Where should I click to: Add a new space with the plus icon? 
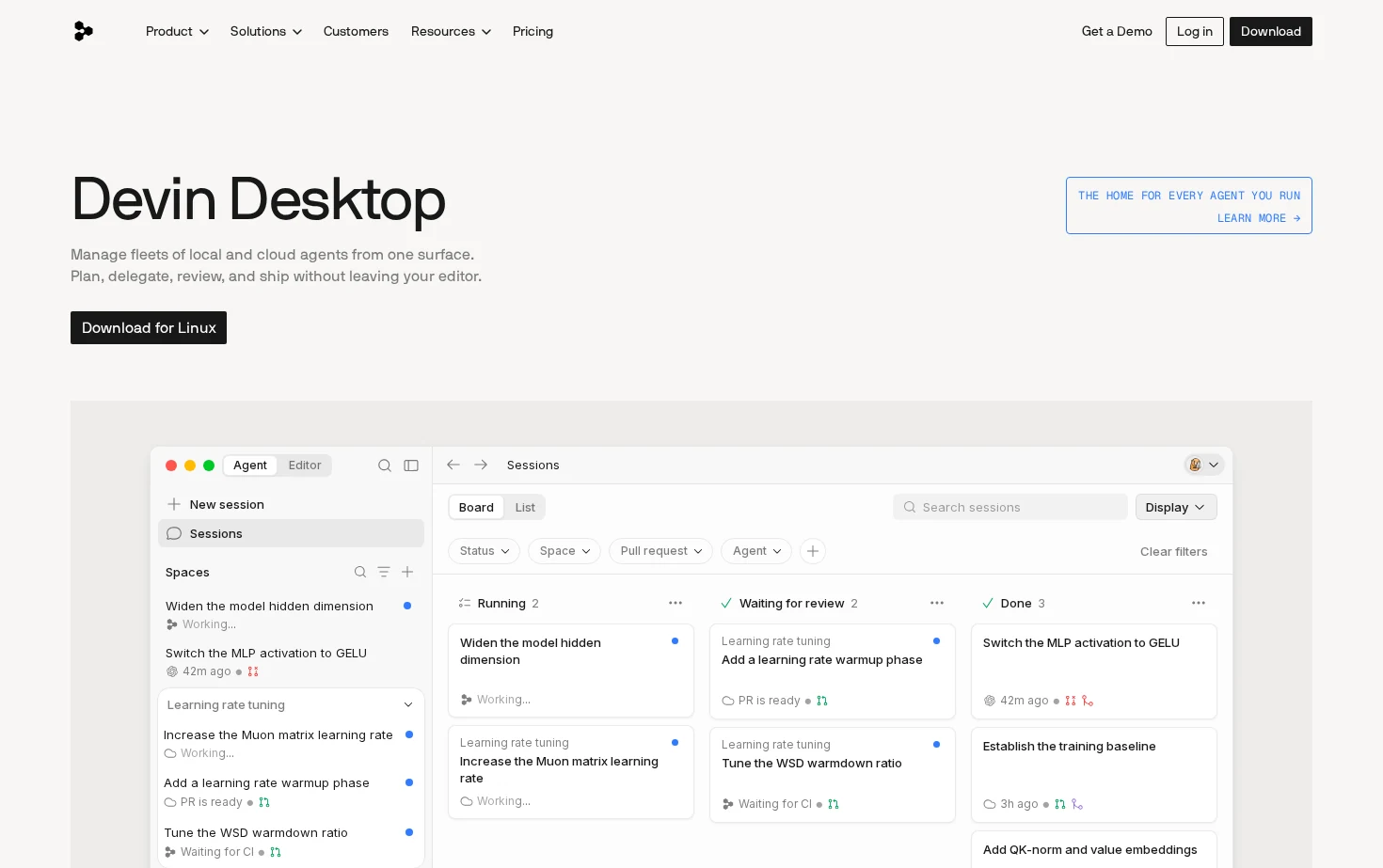[407, 572]
